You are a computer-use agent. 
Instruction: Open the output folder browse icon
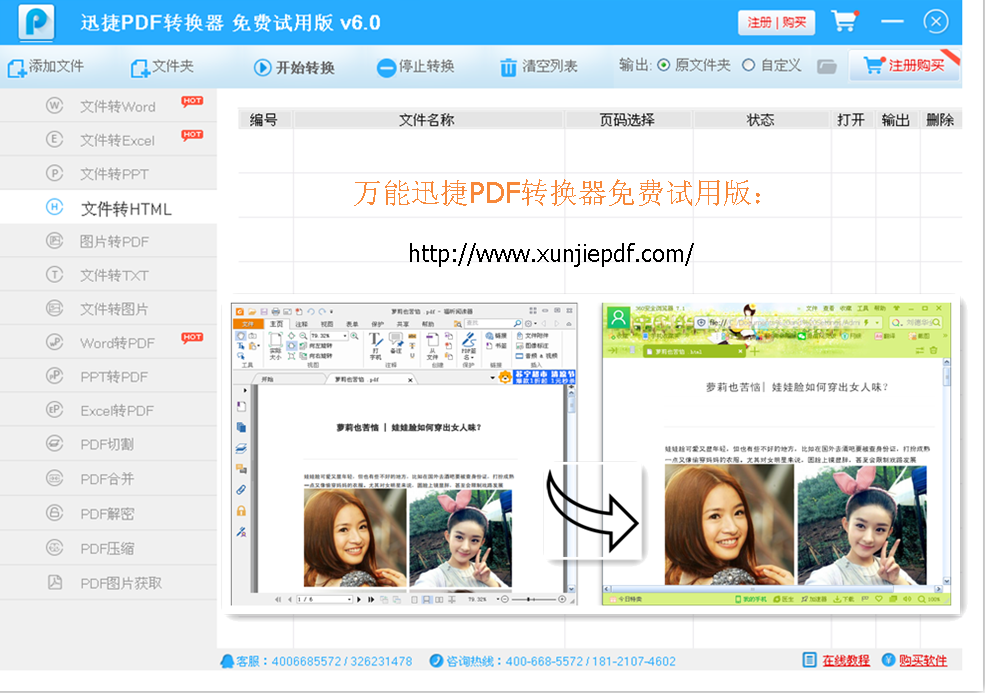pos(827,66)
